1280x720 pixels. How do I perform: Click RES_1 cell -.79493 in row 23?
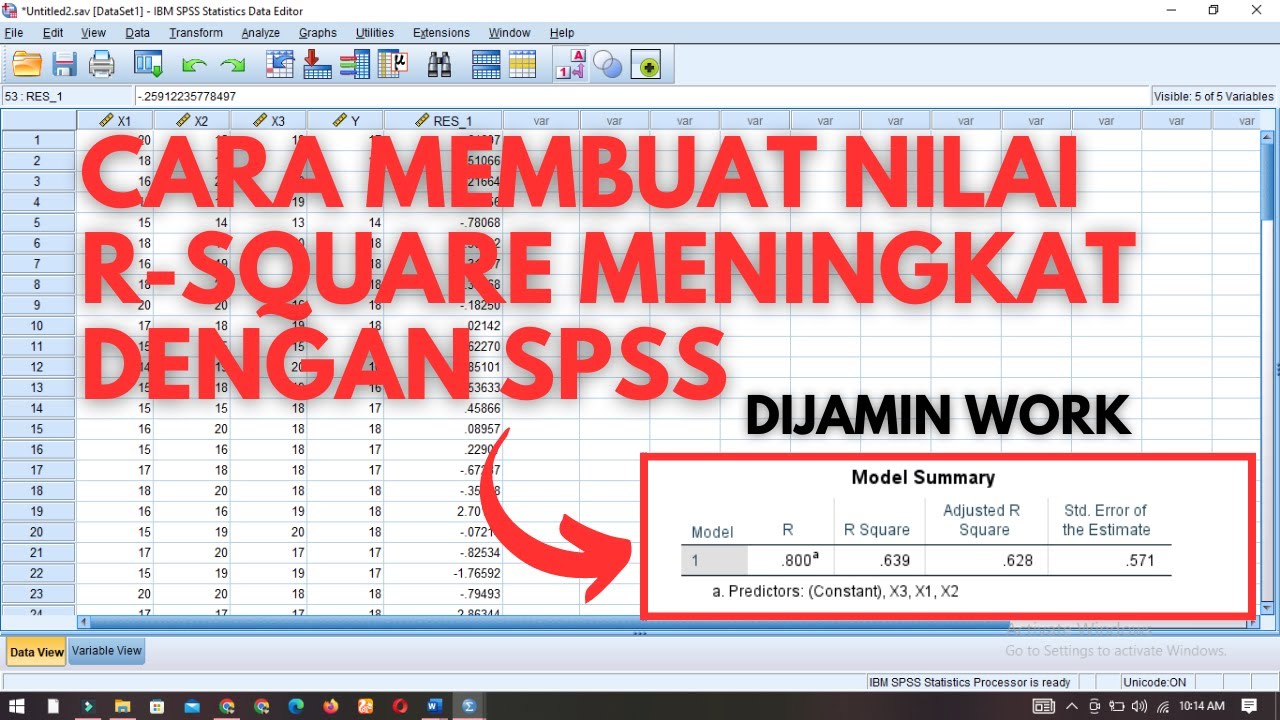444,594
